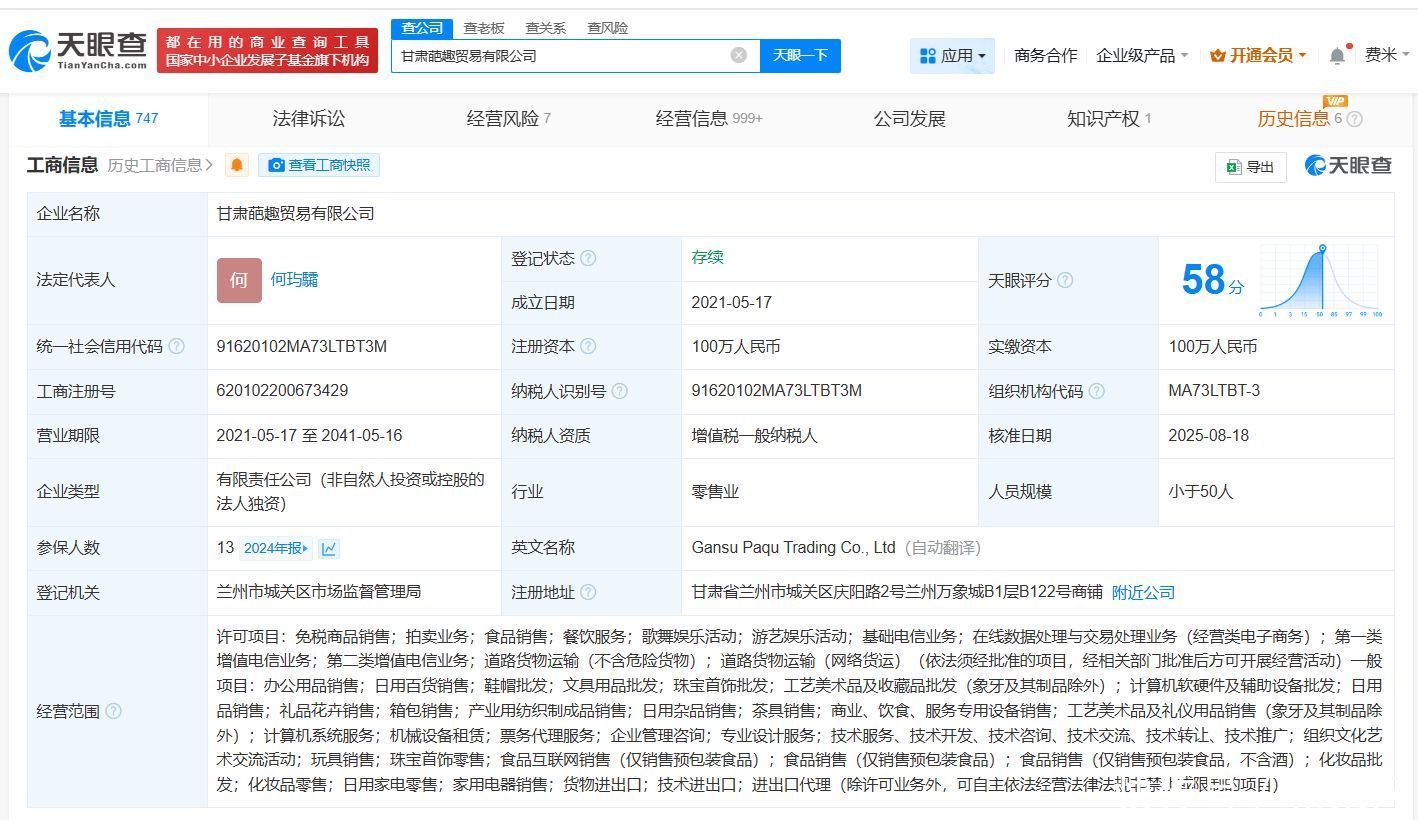Expand the 开通会员 dropdown
This screenshot has height=820, width=1418.
tap(1258, 56)
